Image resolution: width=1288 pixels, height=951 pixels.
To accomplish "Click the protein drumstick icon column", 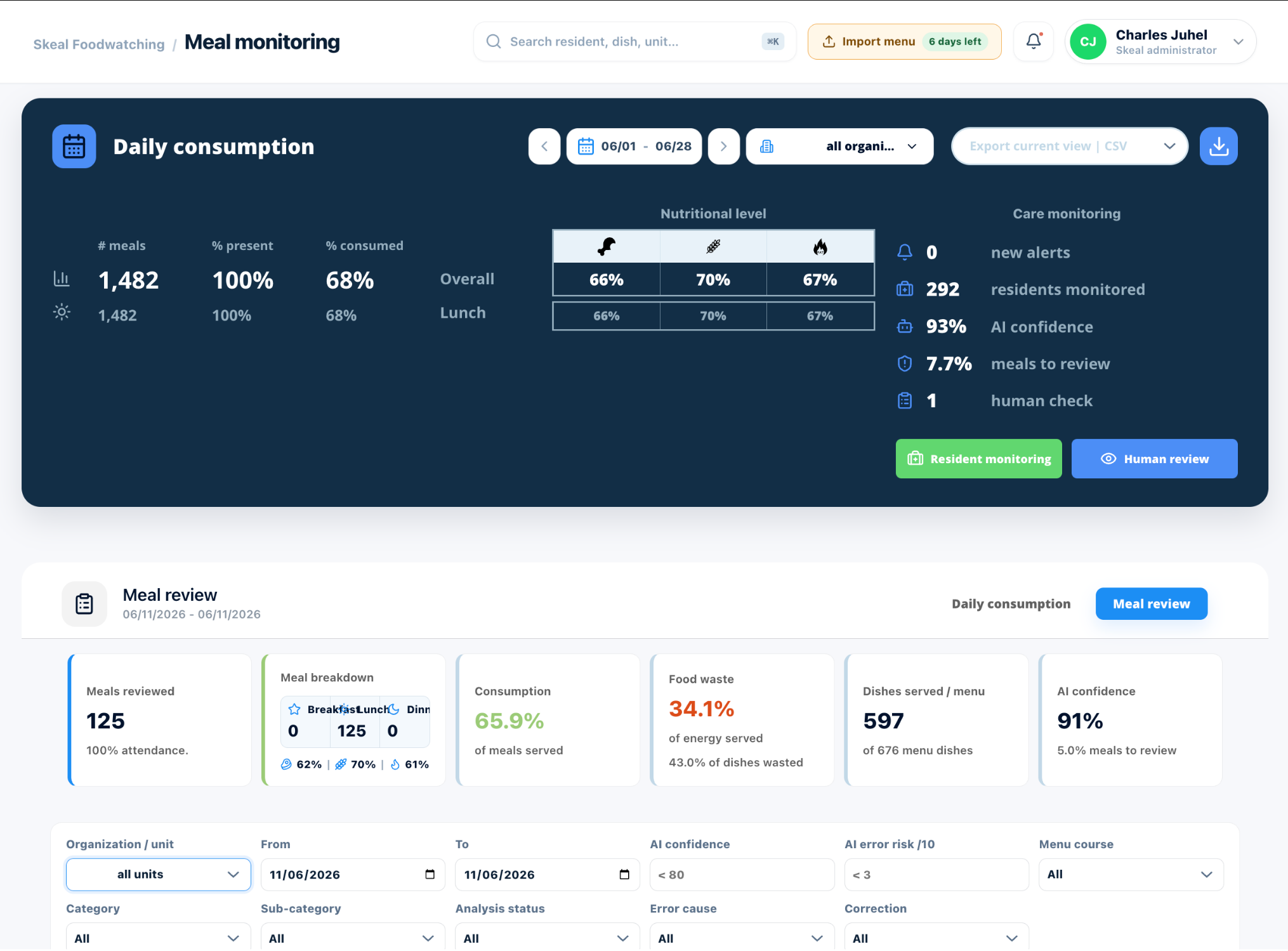I will coord(607,247).
